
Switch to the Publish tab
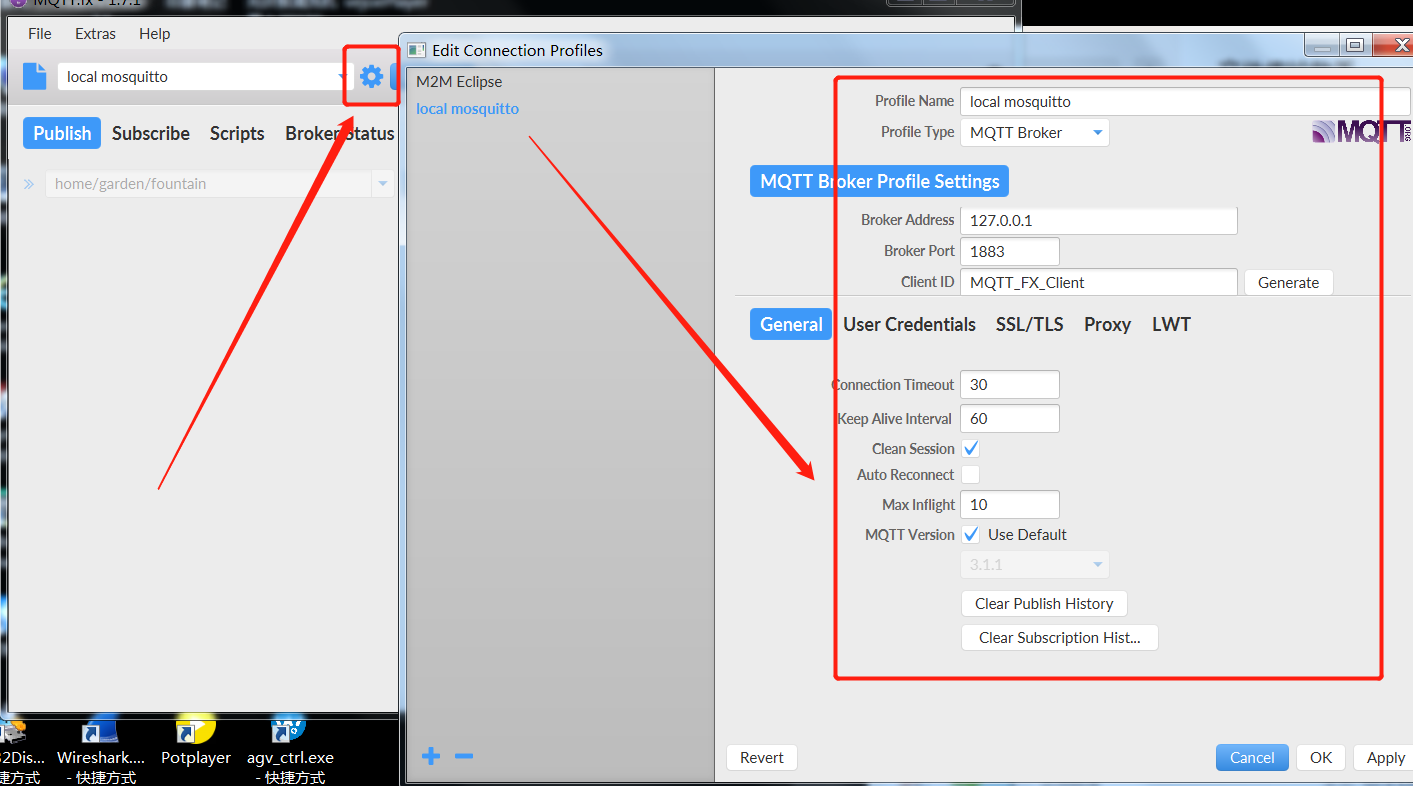[62, 133]
